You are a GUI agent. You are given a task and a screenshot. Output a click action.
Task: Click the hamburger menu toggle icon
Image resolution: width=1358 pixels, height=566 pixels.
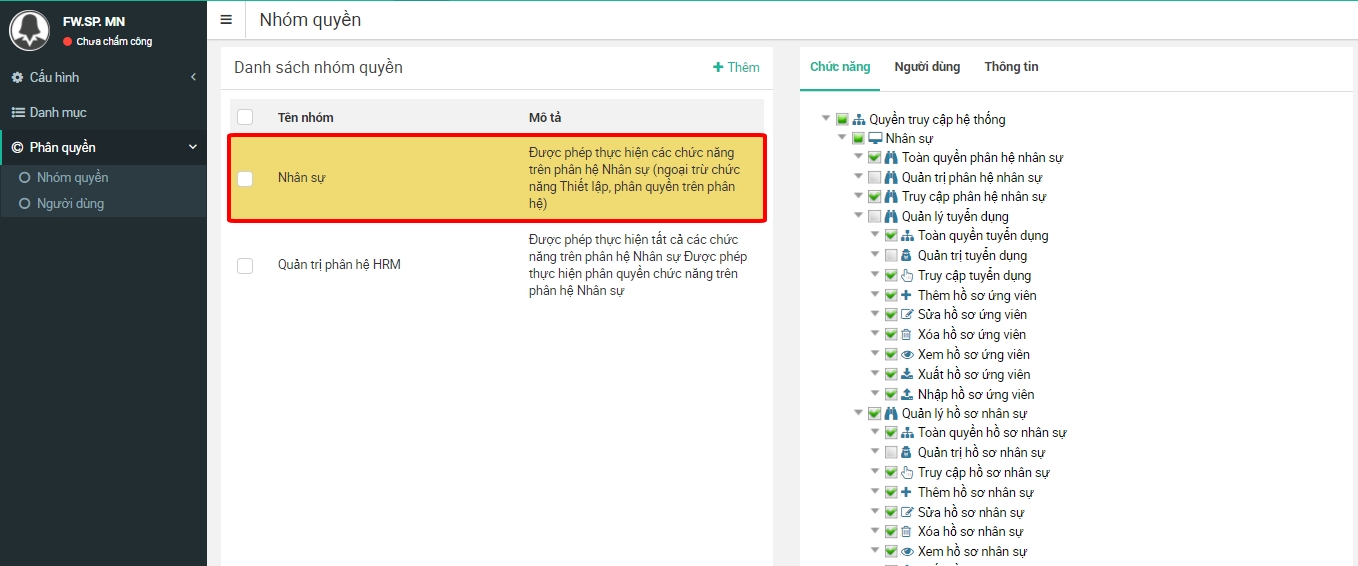point(226,20)
